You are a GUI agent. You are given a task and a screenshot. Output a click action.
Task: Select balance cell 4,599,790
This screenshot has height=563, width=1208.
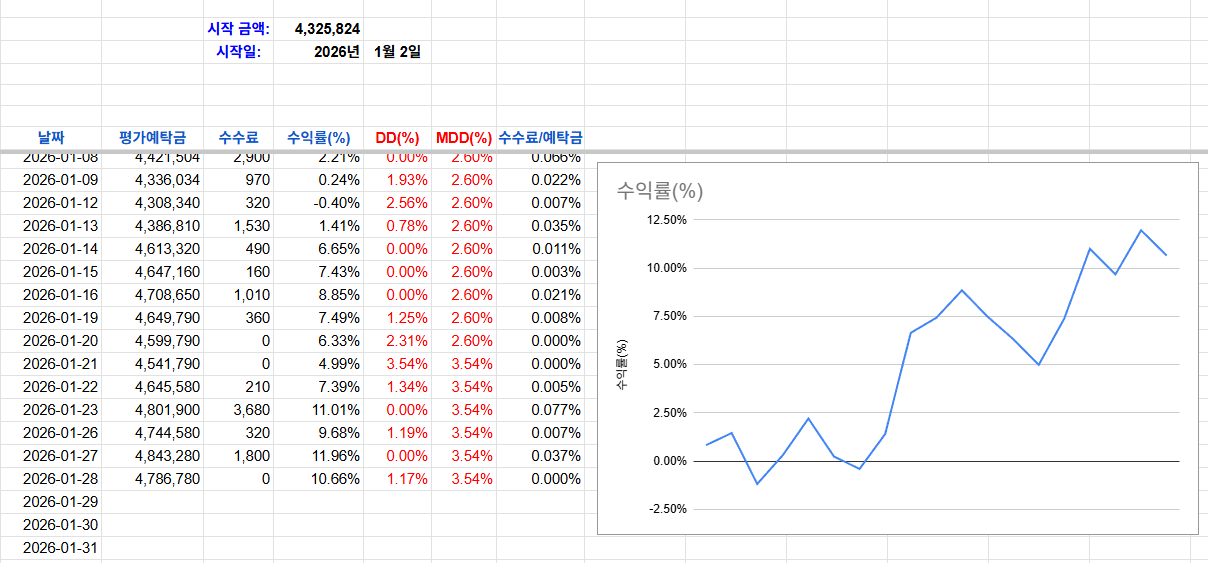pos(152,341)
